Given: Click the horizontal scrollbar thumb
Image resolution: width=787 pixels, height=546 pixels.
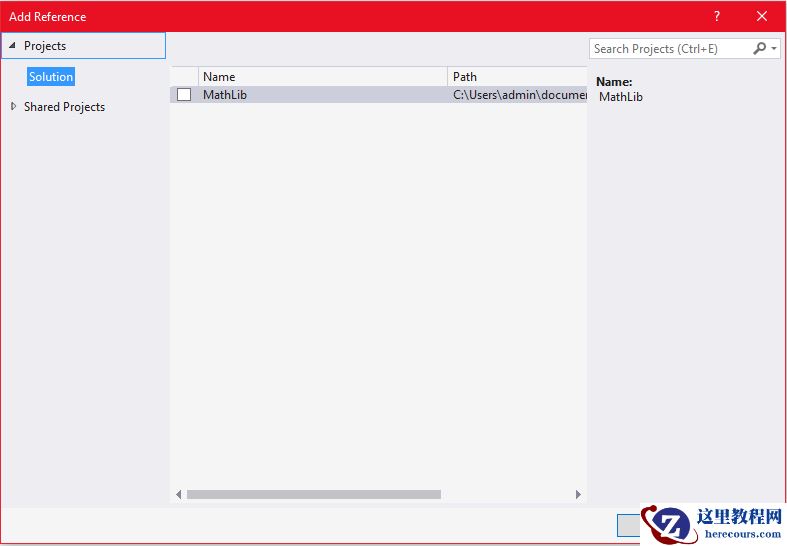Looking at the screenshot, I should click(x=314, y=494).
